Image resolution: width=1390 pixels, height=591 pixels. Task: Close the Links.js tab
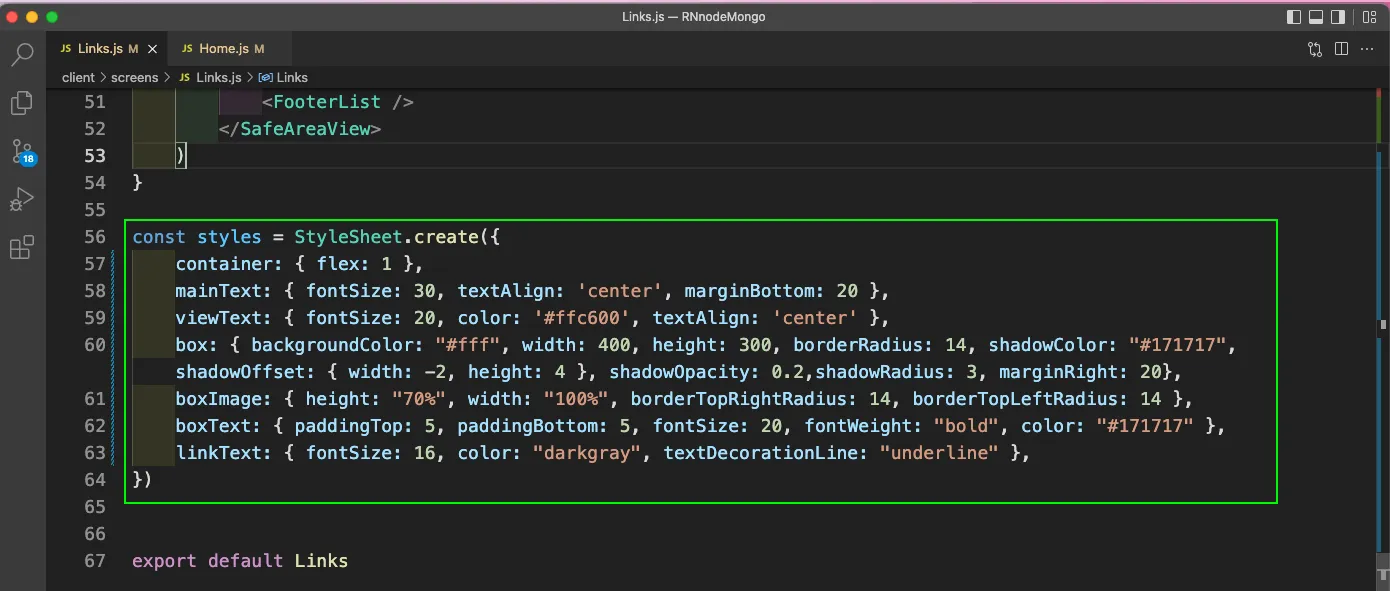point(153,48)
